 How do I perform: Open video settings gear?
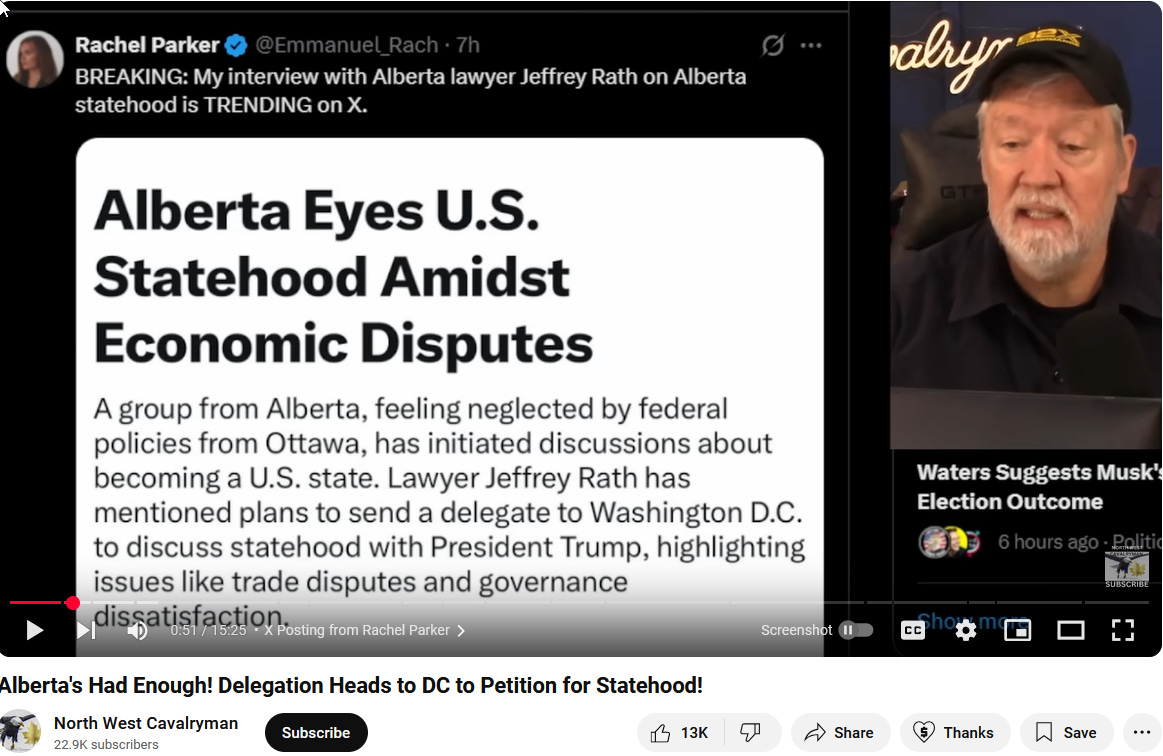[965, 630]
